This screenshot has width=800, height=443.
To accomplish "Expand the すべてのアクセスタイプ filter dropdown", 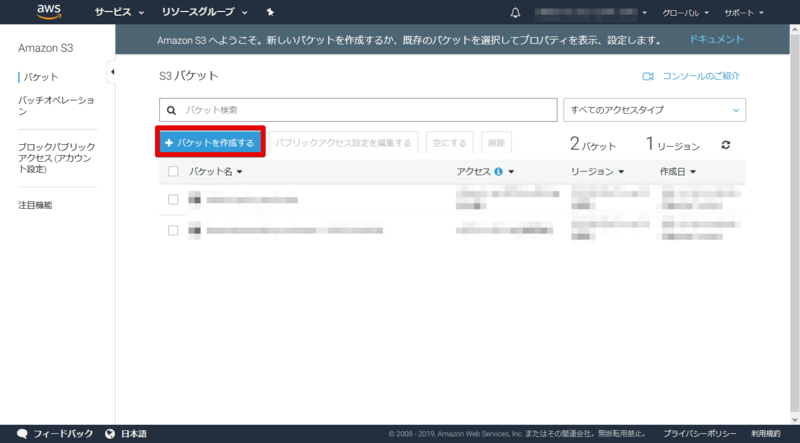I will pyautogui.click(x=655, y=110).
